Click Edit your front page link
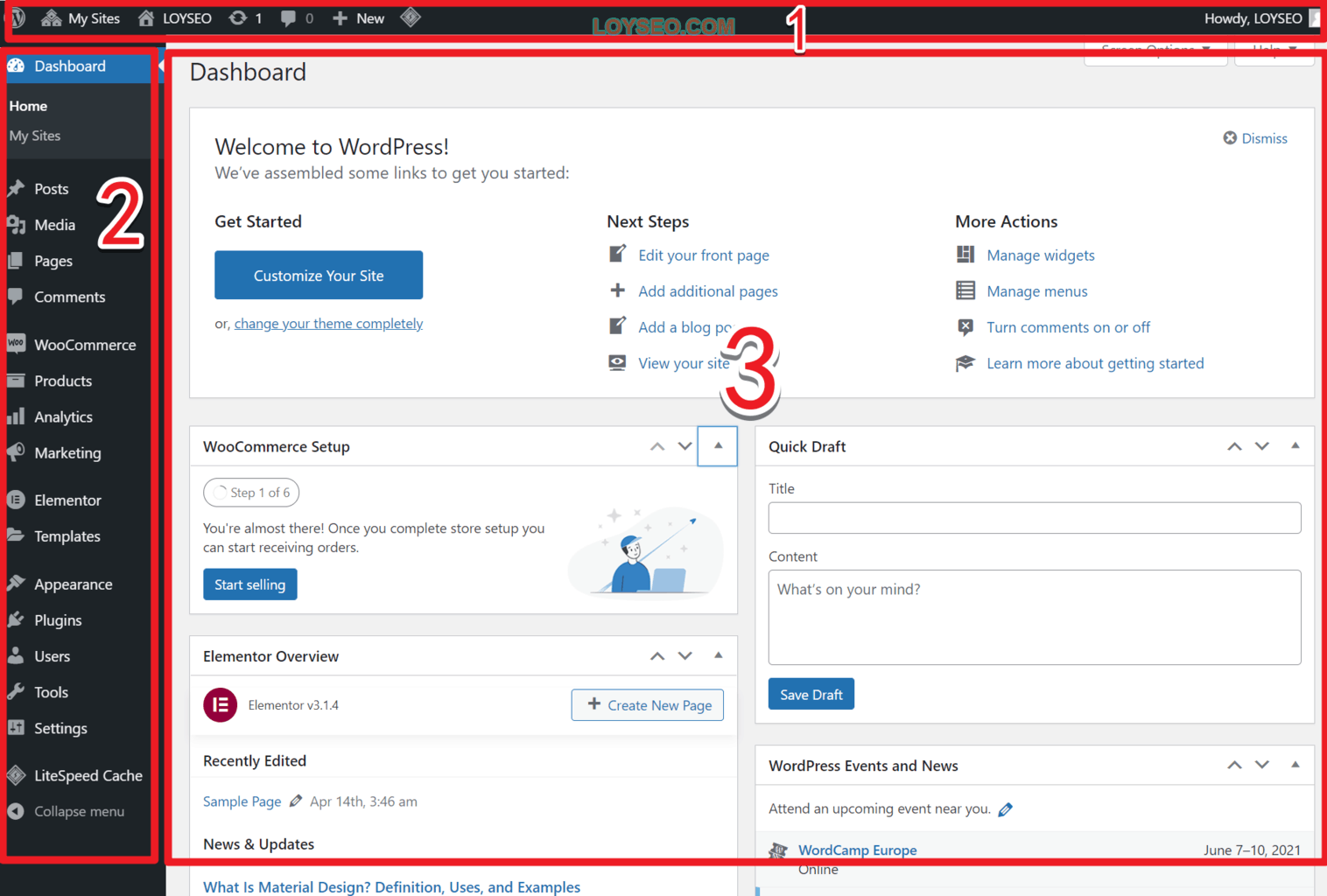 point(704,255)
